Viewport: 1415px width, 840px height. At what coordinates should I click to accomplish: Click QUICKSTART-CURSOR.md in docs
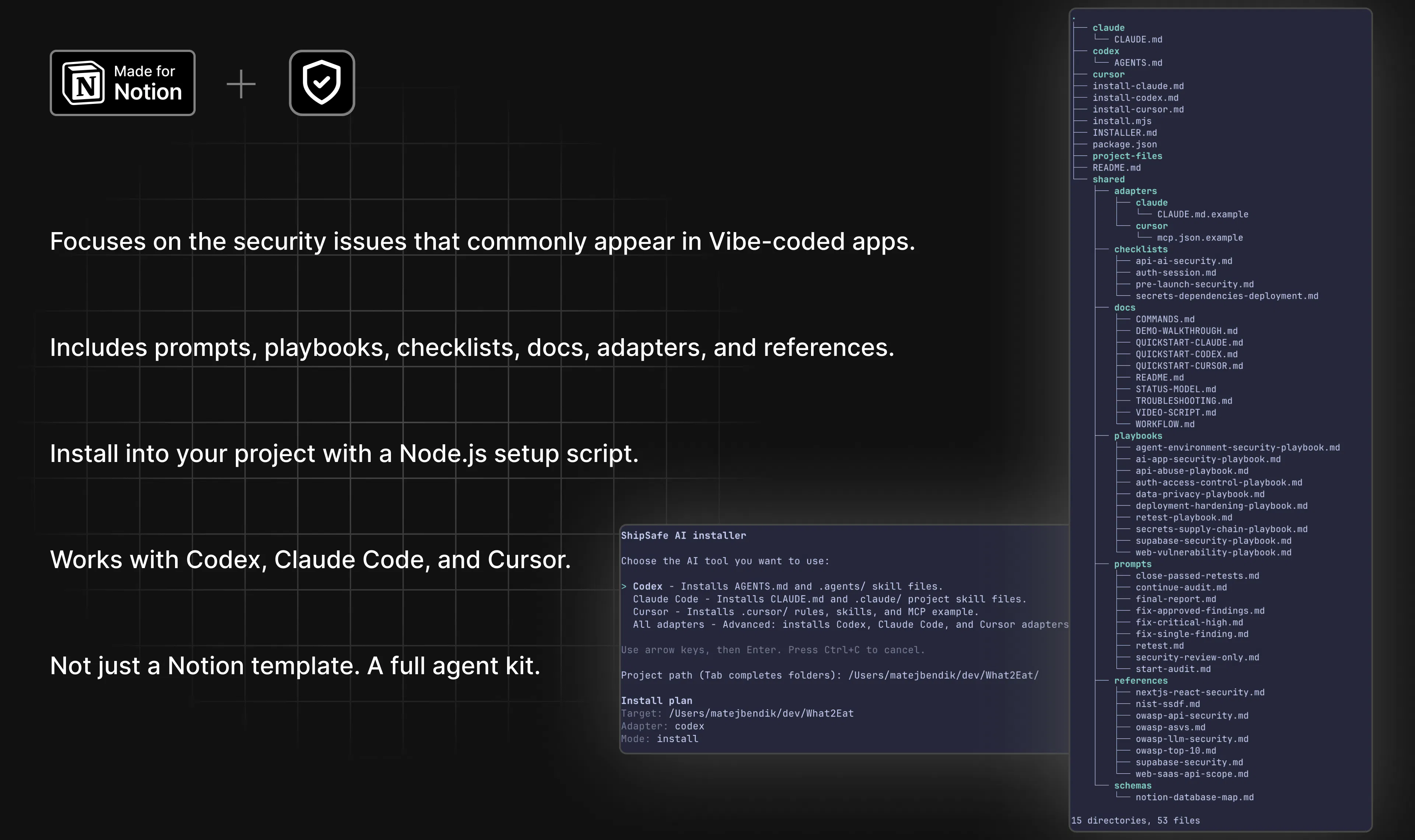tap(1189, 366)
